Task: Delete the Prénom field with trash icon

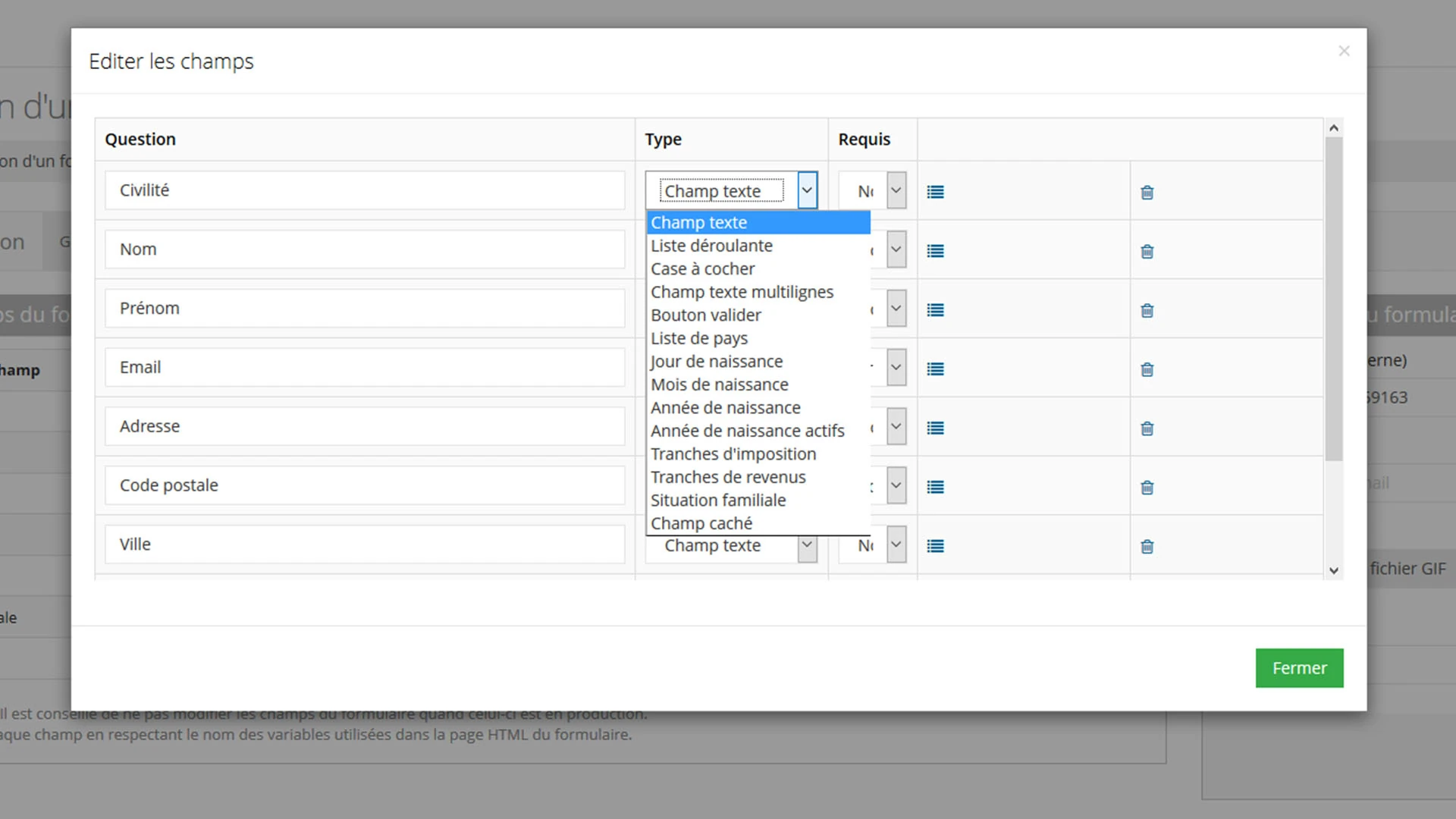Action: click(1147, 310)
